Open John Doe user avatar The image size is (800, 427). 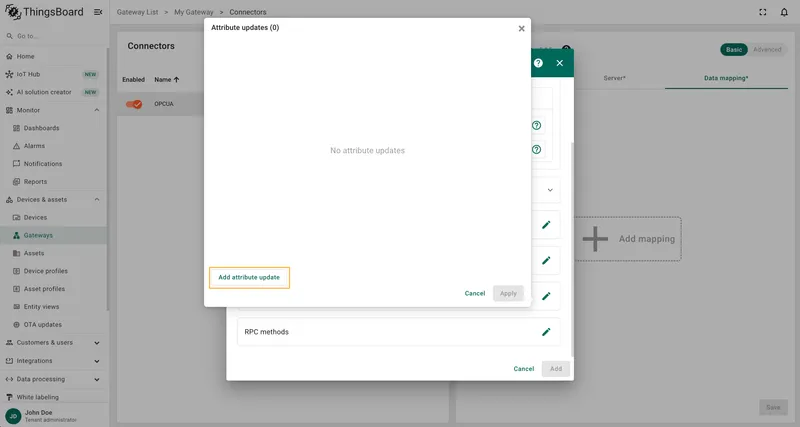13,416
